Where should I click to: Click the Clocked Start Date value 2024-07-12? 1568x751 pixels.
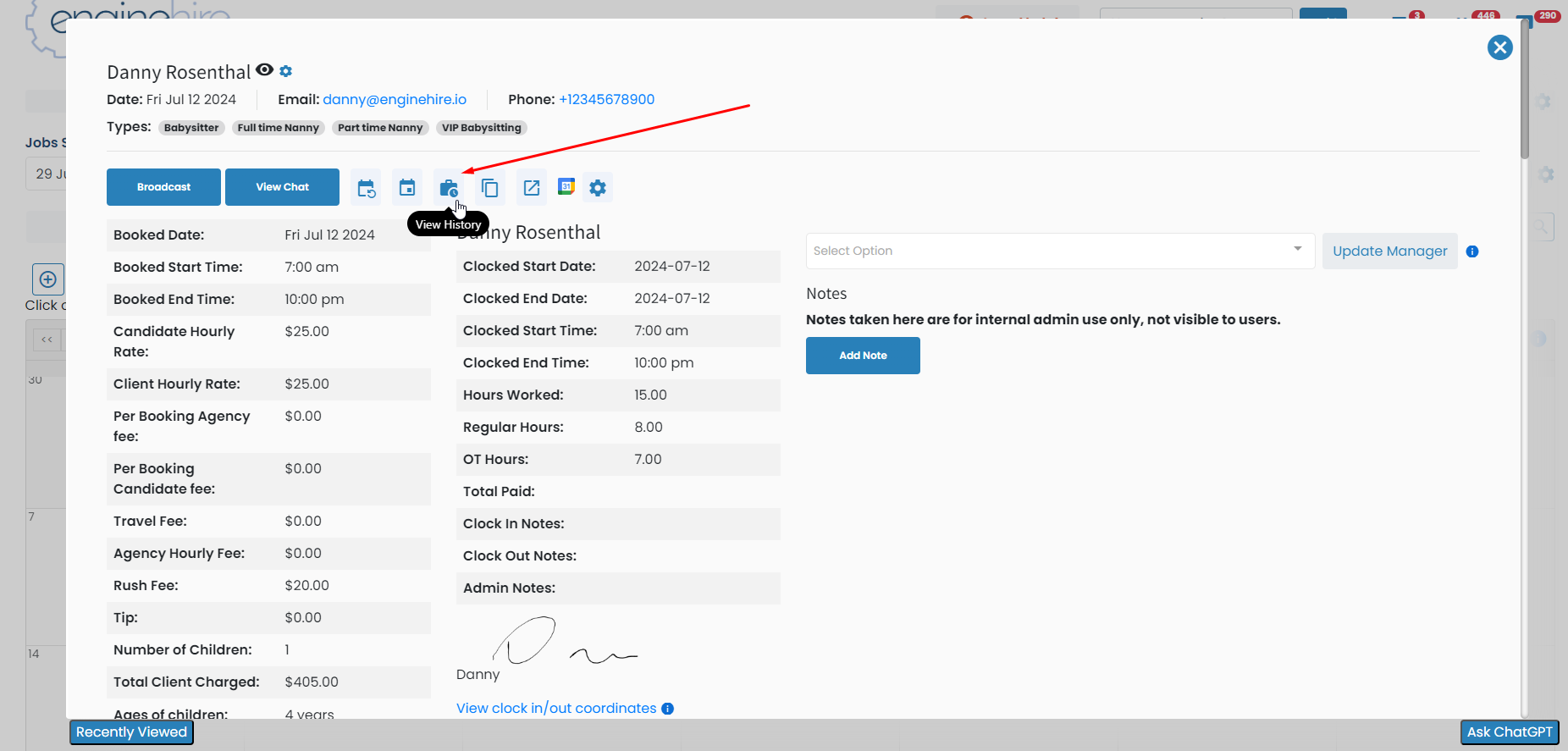[x=672, y=267]
